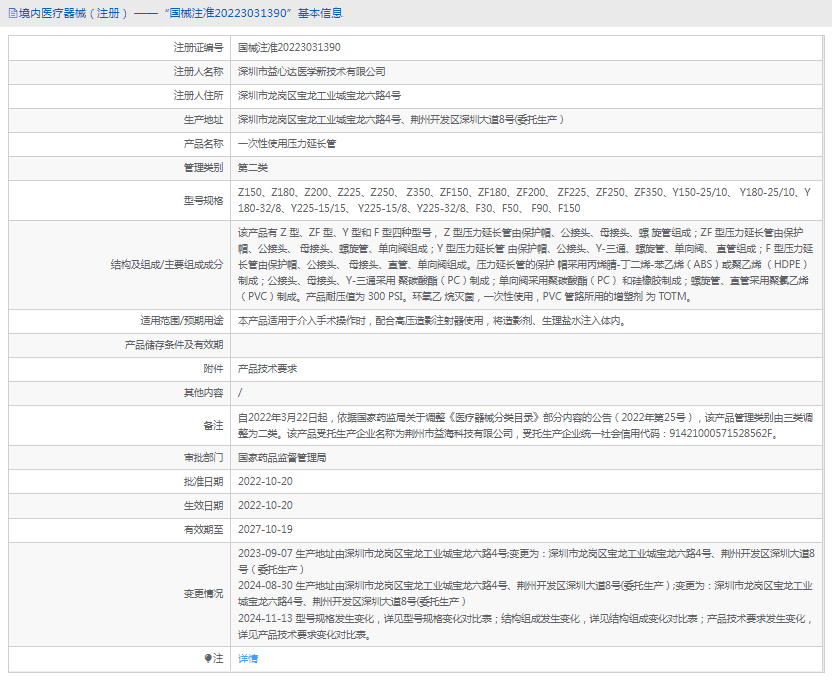Screen dimensions: 832x681
Task: Click the document icon in the page header
Action: click(13, 13)
